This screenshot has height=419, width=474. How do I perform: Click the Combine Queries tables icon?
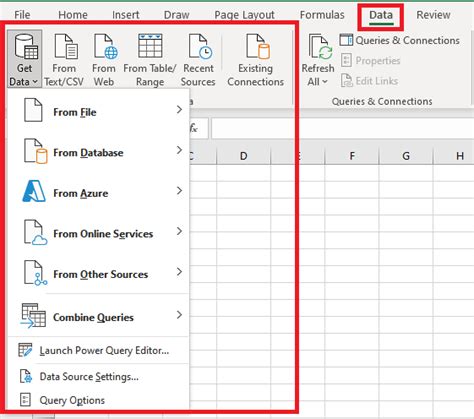[33, 315]
